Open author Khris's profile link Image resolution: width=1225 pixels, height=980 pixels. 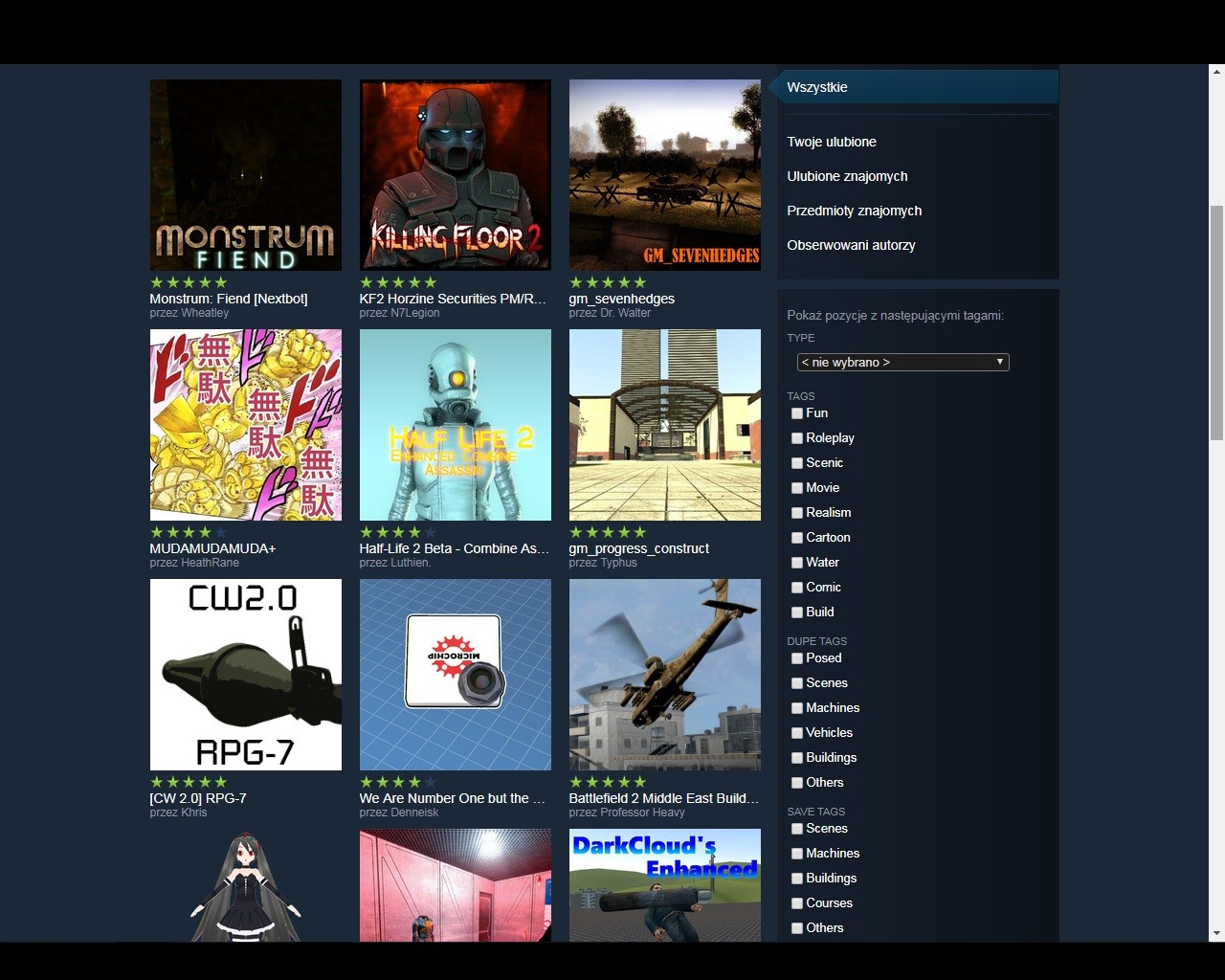click(x=194, y=813)
